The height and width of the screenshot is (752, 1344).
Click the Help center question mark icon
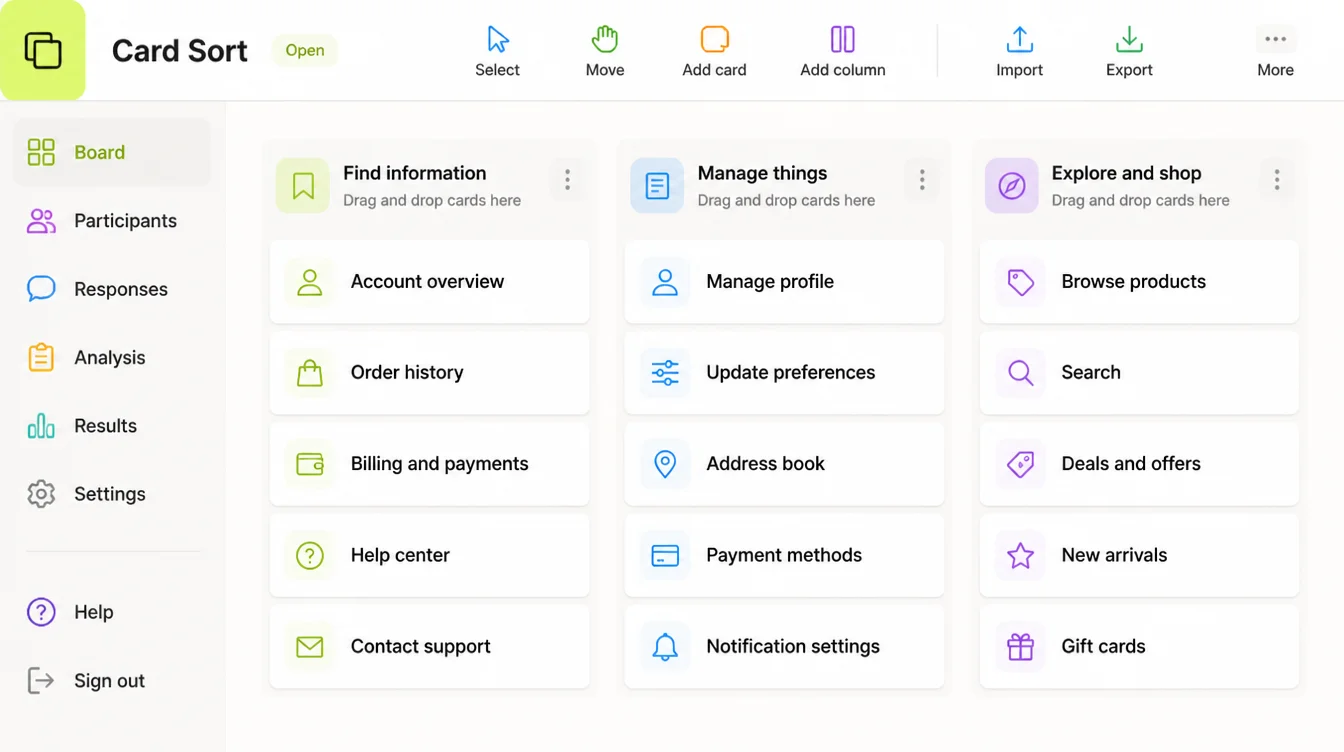(310, 555)
